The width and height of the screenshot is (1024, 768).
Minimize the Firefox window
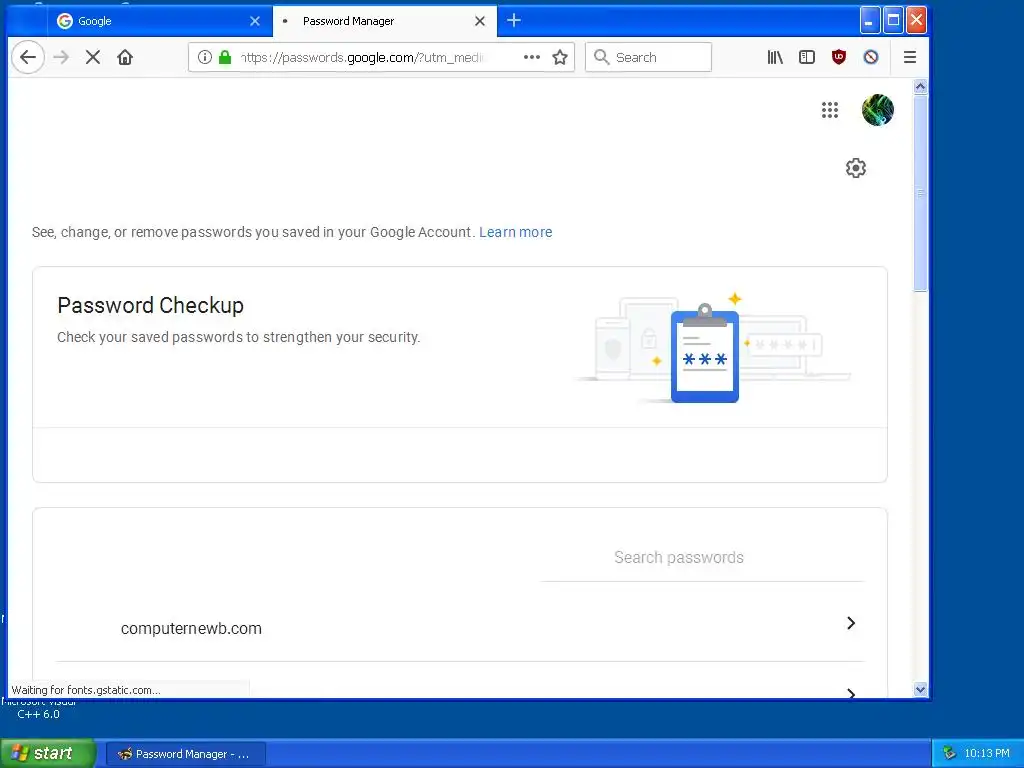tap(869, 21)
